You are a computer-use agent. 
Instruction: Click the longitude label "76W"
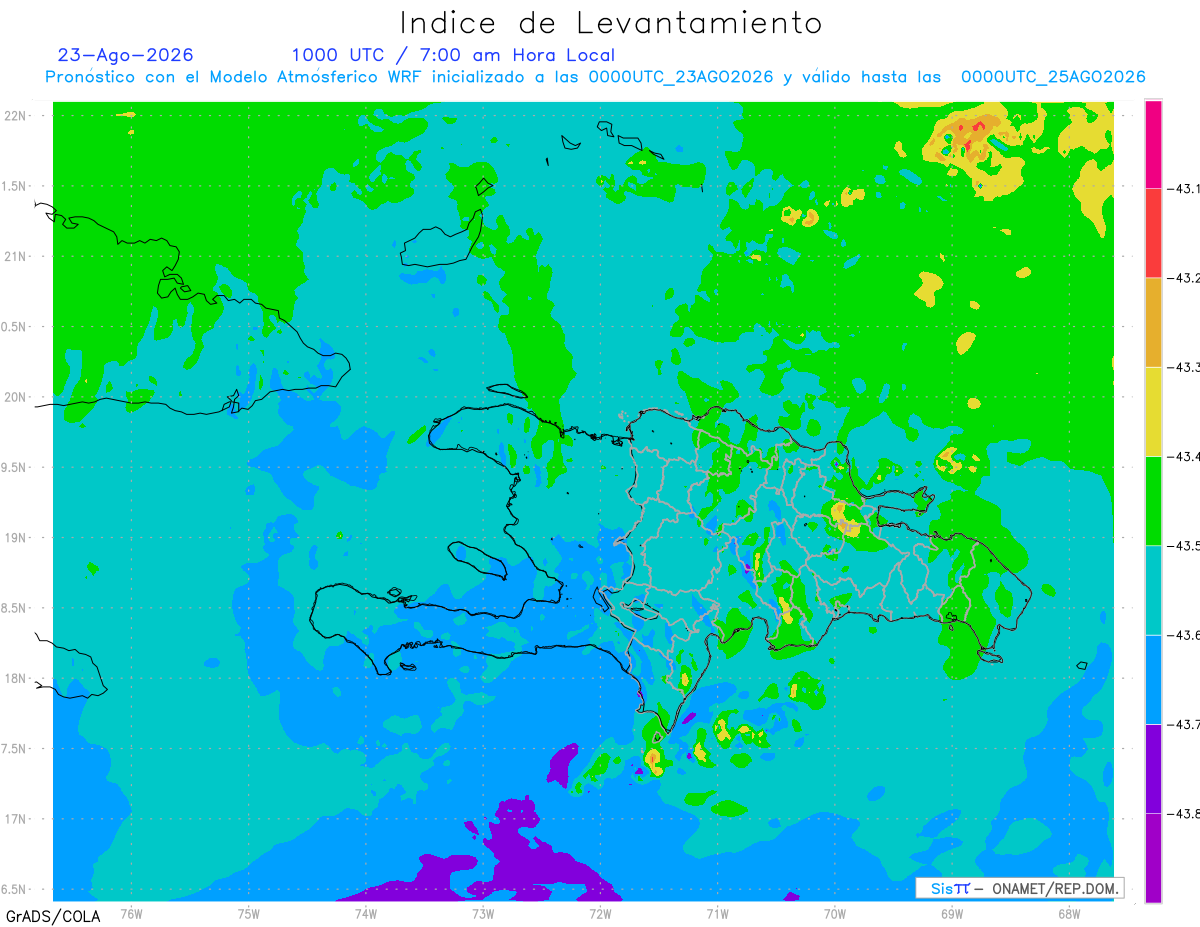pos(131,912)
